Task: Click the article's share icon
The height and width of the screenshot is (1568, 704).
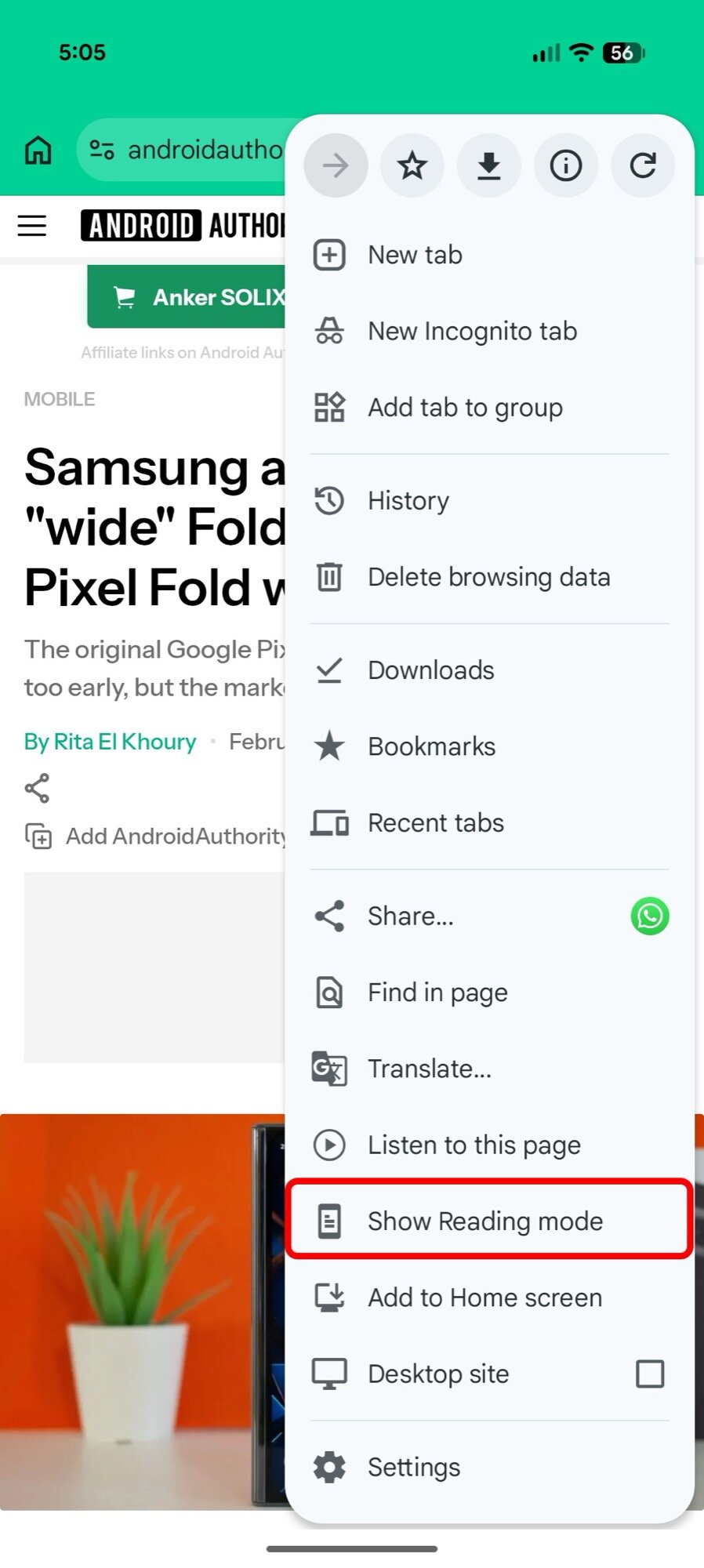Action: coord(37,789)
